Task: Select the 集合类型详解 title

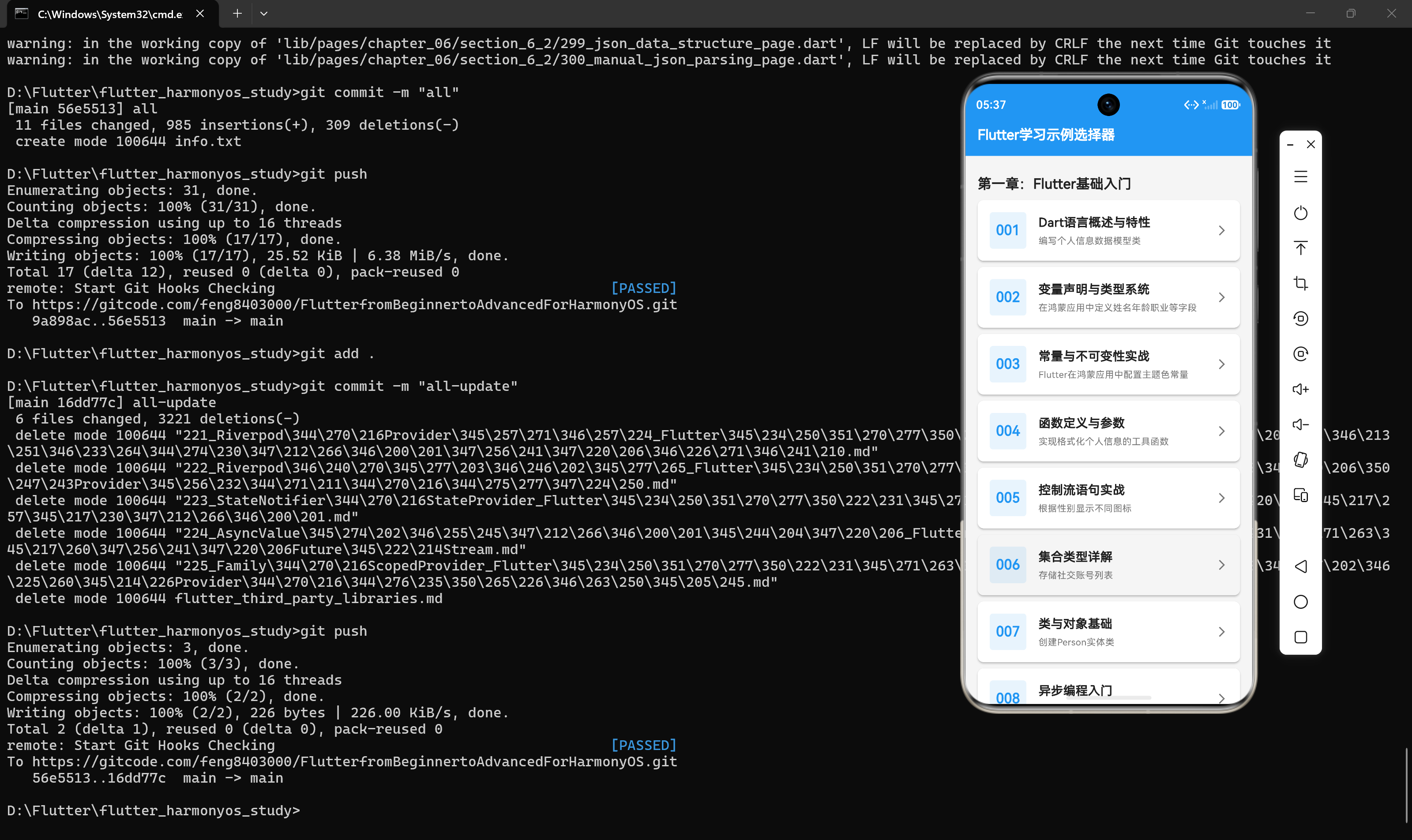Action: coord(1075,556)
